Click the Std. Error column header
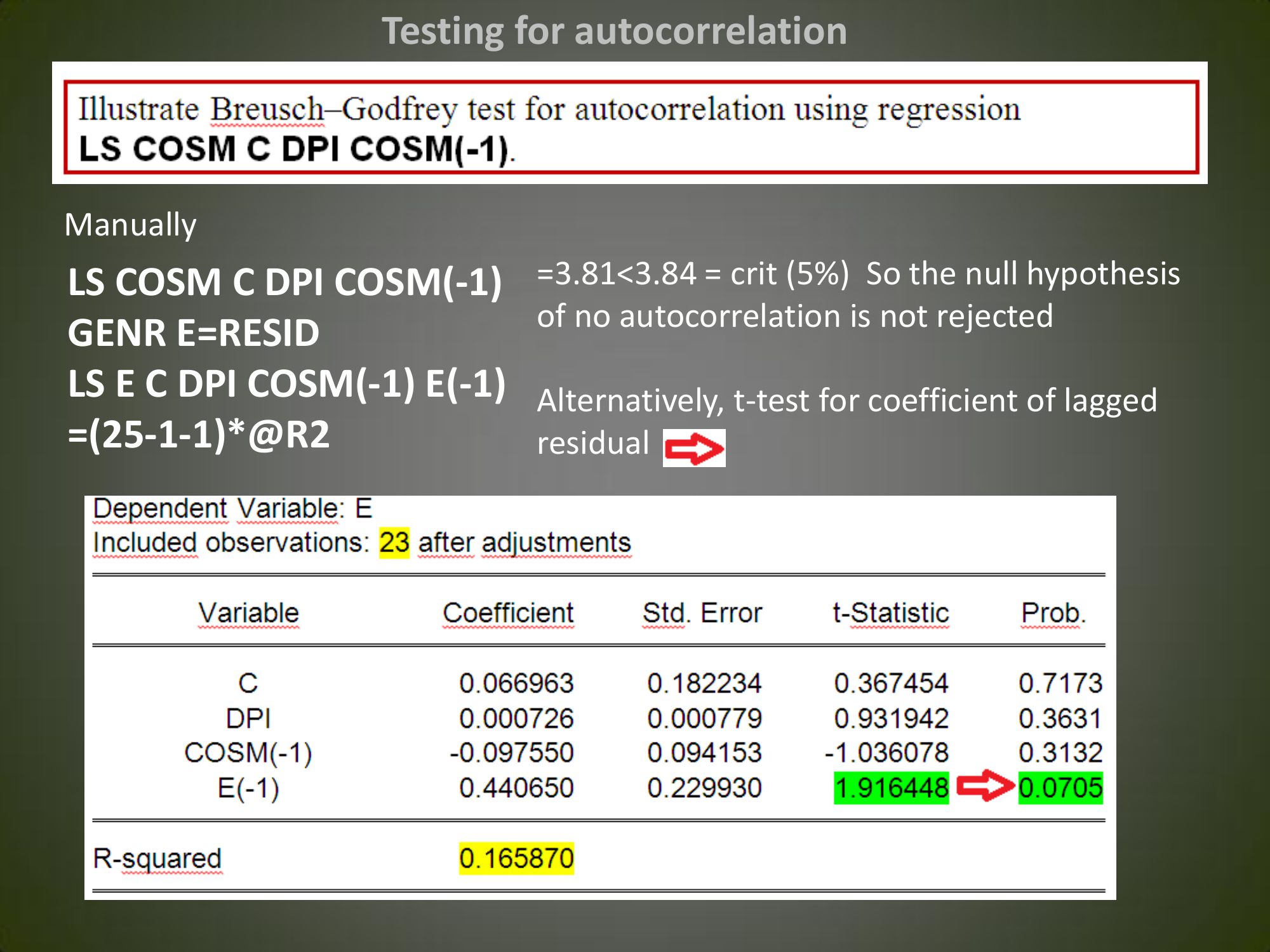This screenshot has height=952, width=1270. tap(702, 613)
